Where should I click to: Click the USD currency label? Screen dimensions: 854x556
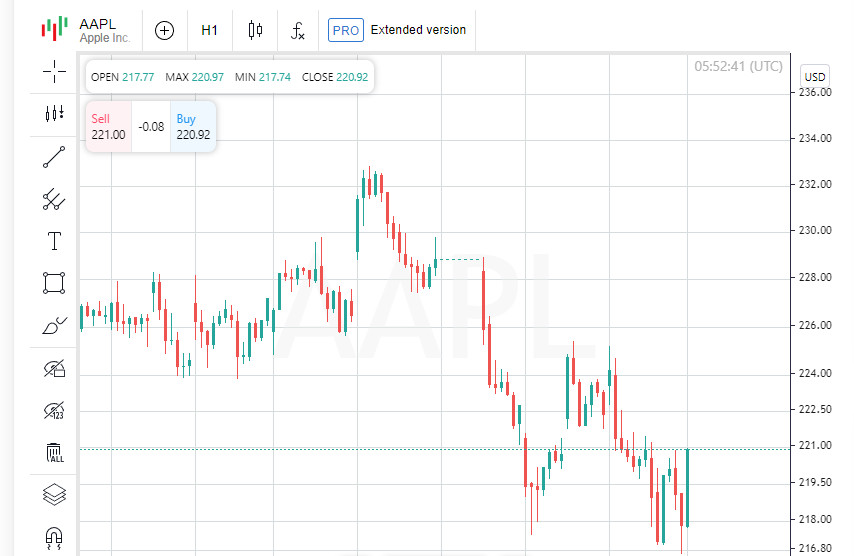tap(815, 77)
